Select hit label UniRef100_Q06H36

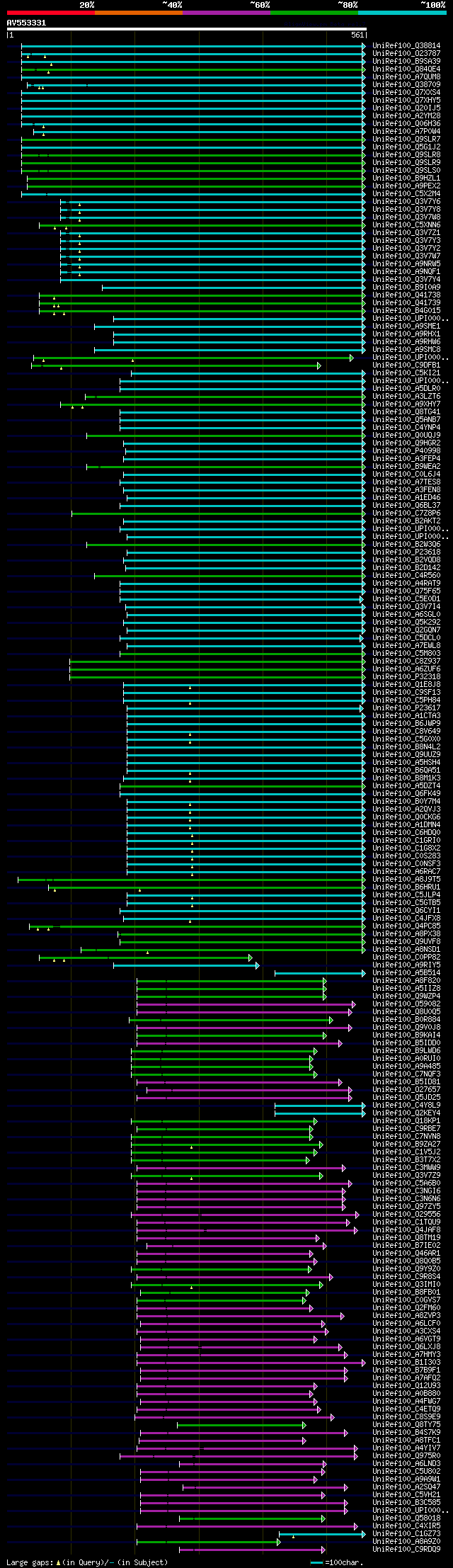click(406, 124)
